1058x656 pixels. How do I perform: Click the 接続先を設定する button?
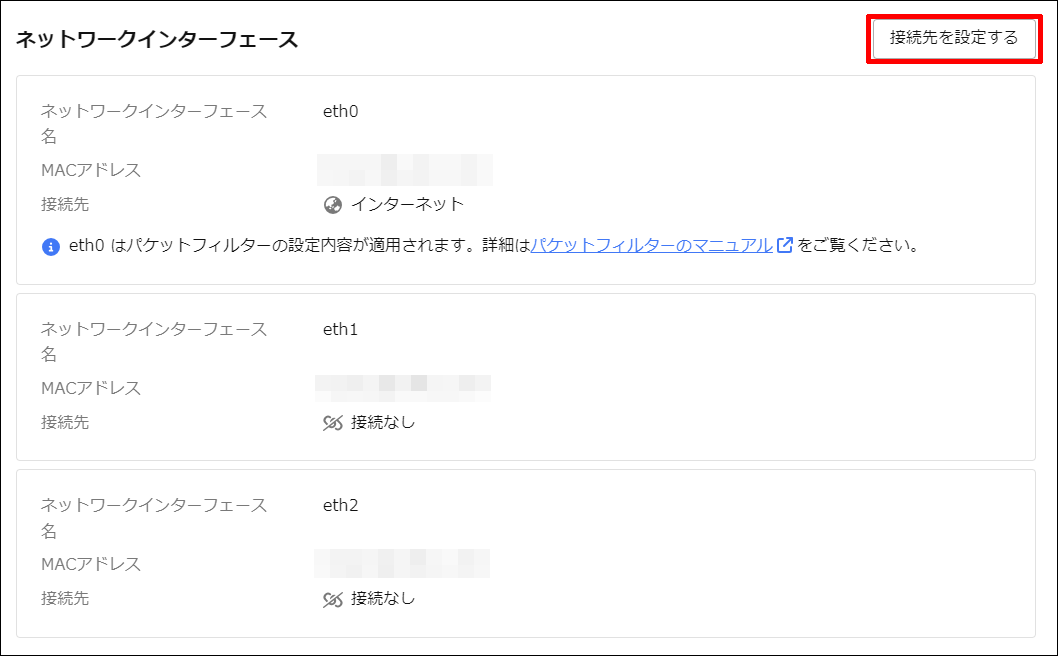(954, 38)
